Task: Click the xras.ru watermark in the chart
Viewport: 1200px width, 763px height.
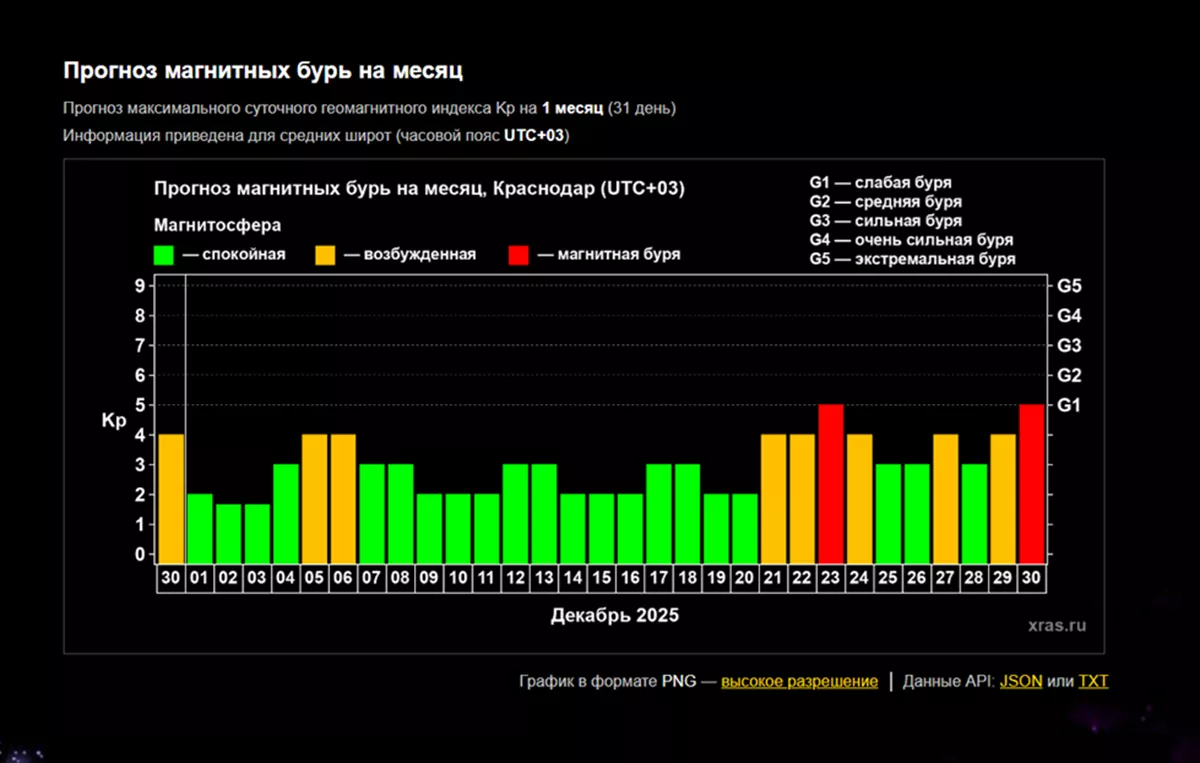Action: (x=1056, y=626)
